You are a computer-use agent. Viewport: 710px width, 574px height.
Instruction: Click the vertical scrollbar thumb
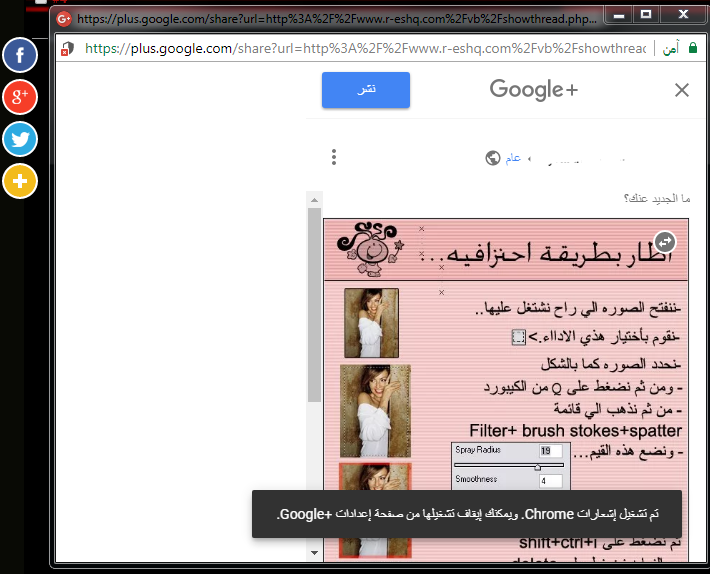[314, 305]
